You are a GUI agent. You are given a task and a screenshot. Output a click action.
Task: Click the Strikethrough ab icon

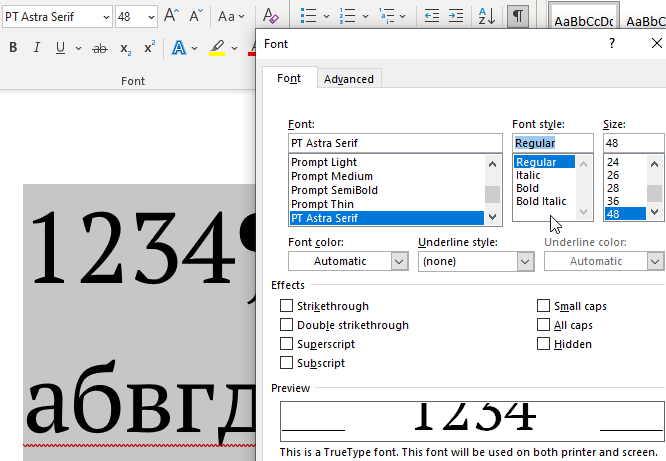coord(100,48)
